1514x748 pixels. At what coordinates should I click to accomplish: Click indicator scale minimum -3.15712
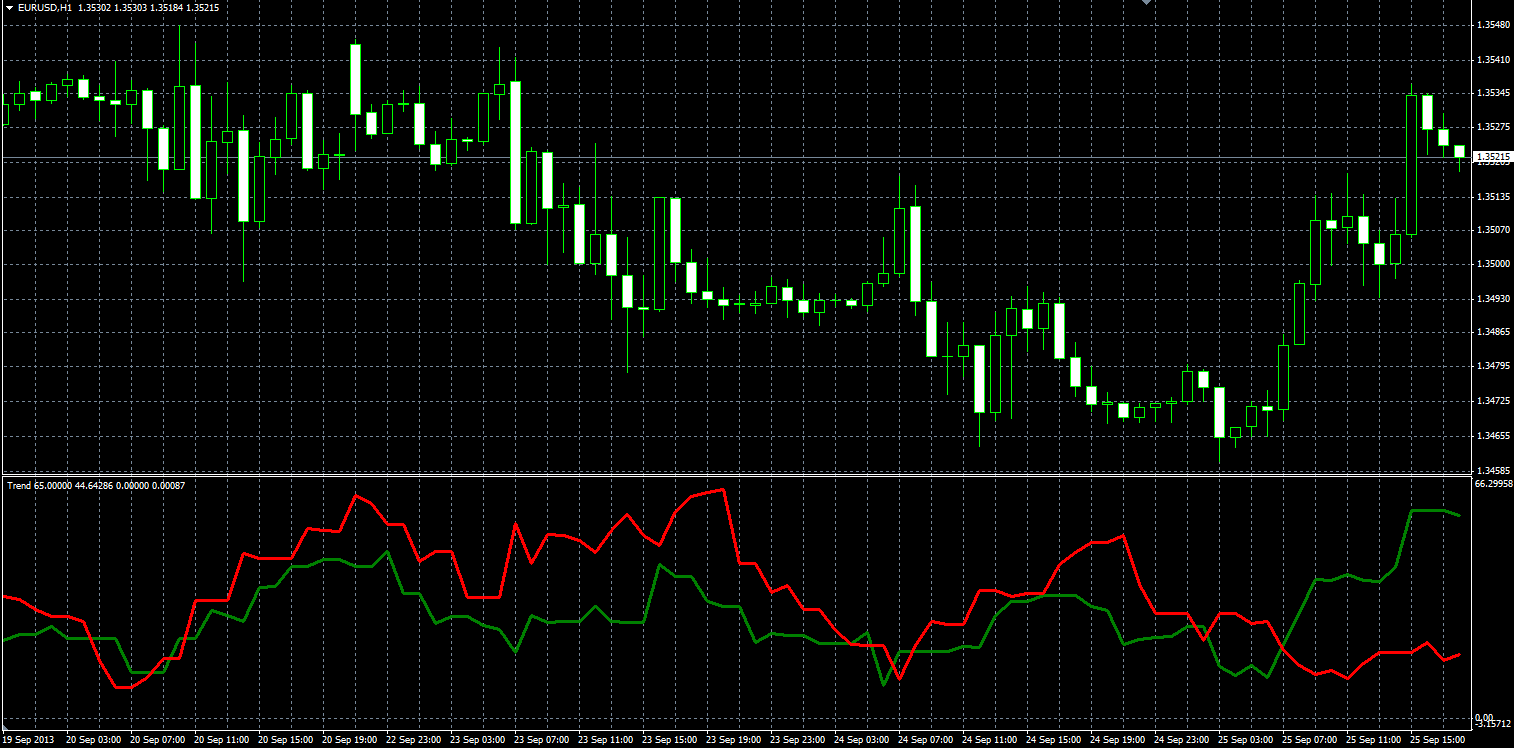(1493, 724)
